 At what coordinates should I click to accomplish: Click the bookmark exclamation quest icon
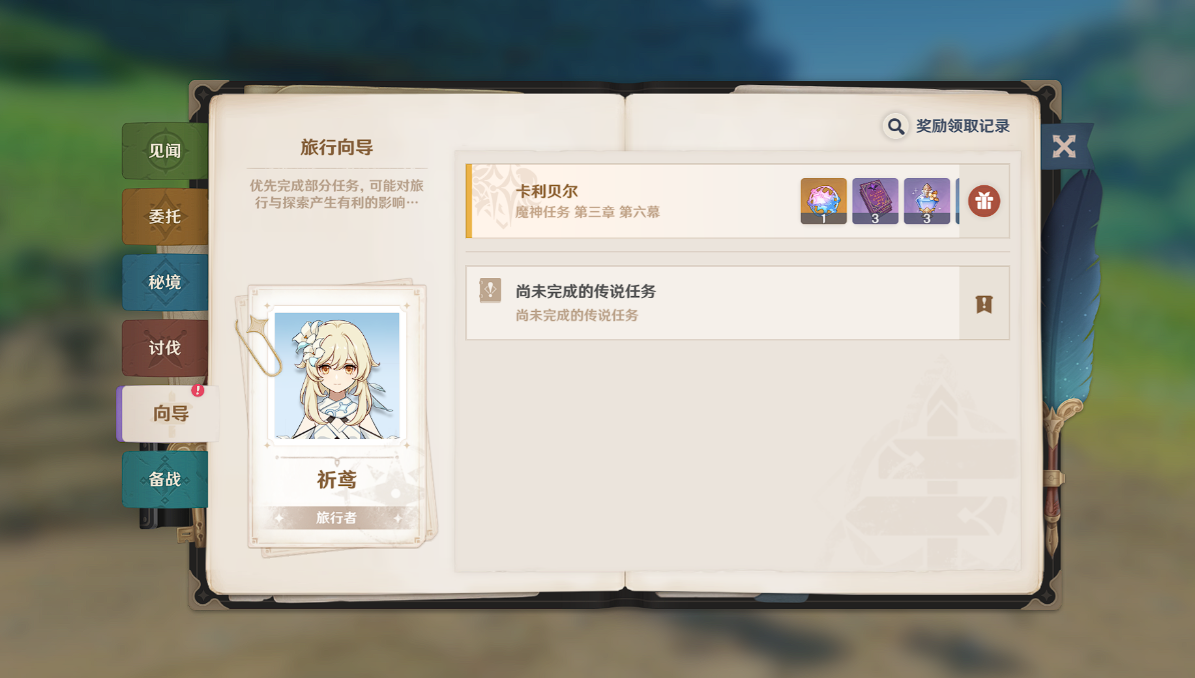pos(984,304)
